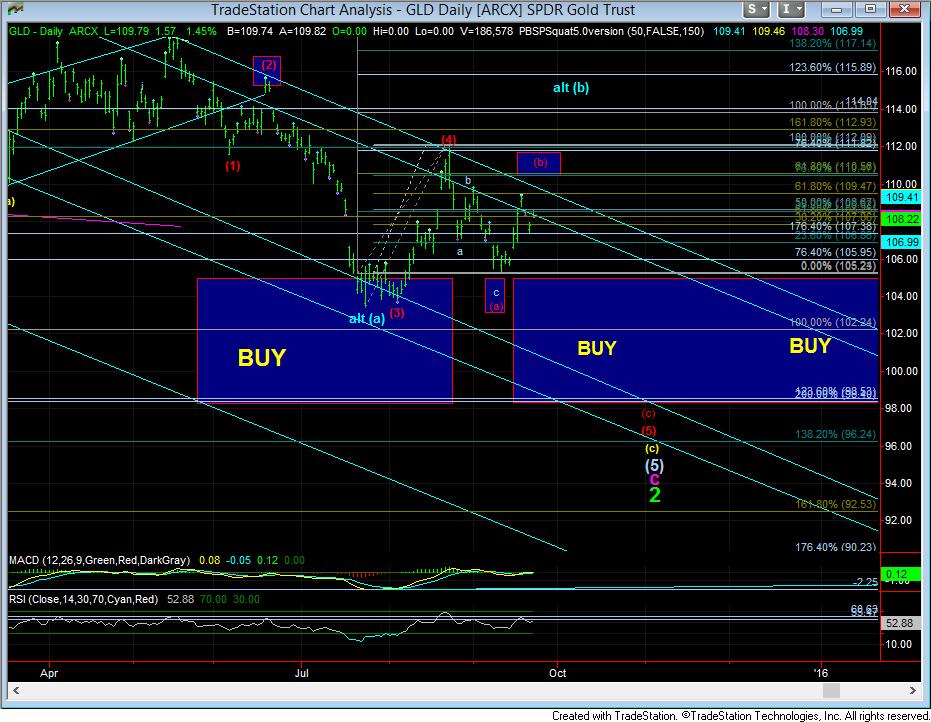Click the cyan 106.99 price axis marker
This screenshot has width=931, height=722.
click(x=902, y=242)
